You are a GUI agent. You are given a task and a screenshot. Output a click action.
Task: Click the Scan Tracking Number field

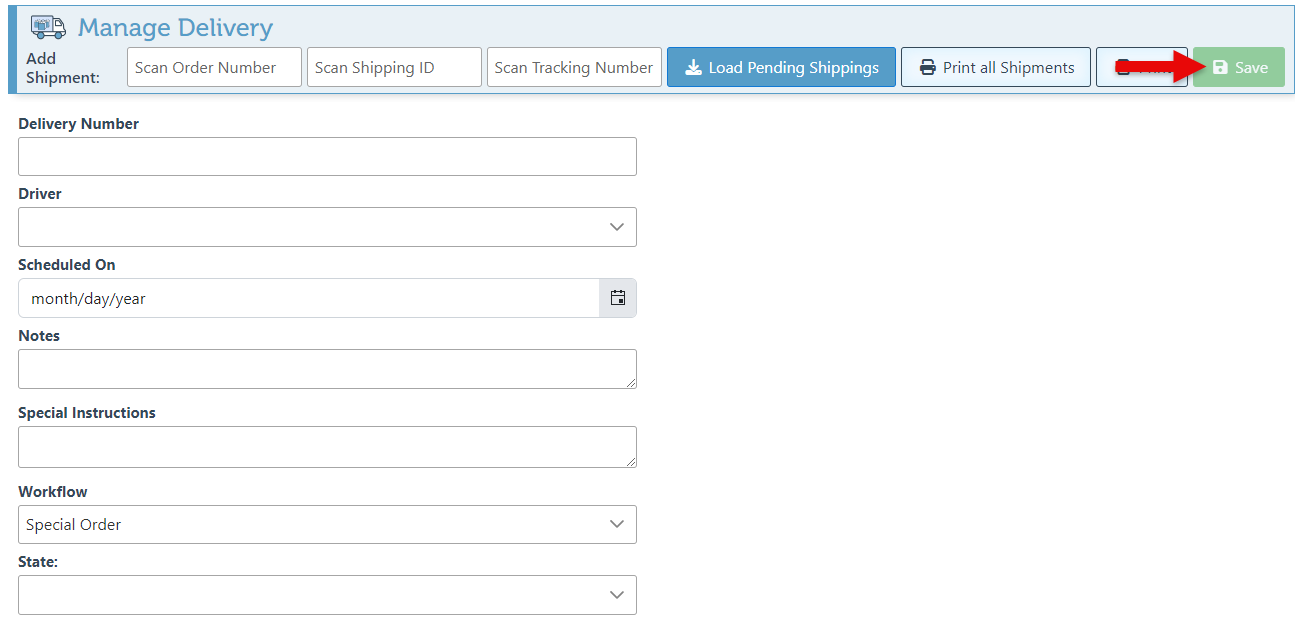click(x=574, y=68)
